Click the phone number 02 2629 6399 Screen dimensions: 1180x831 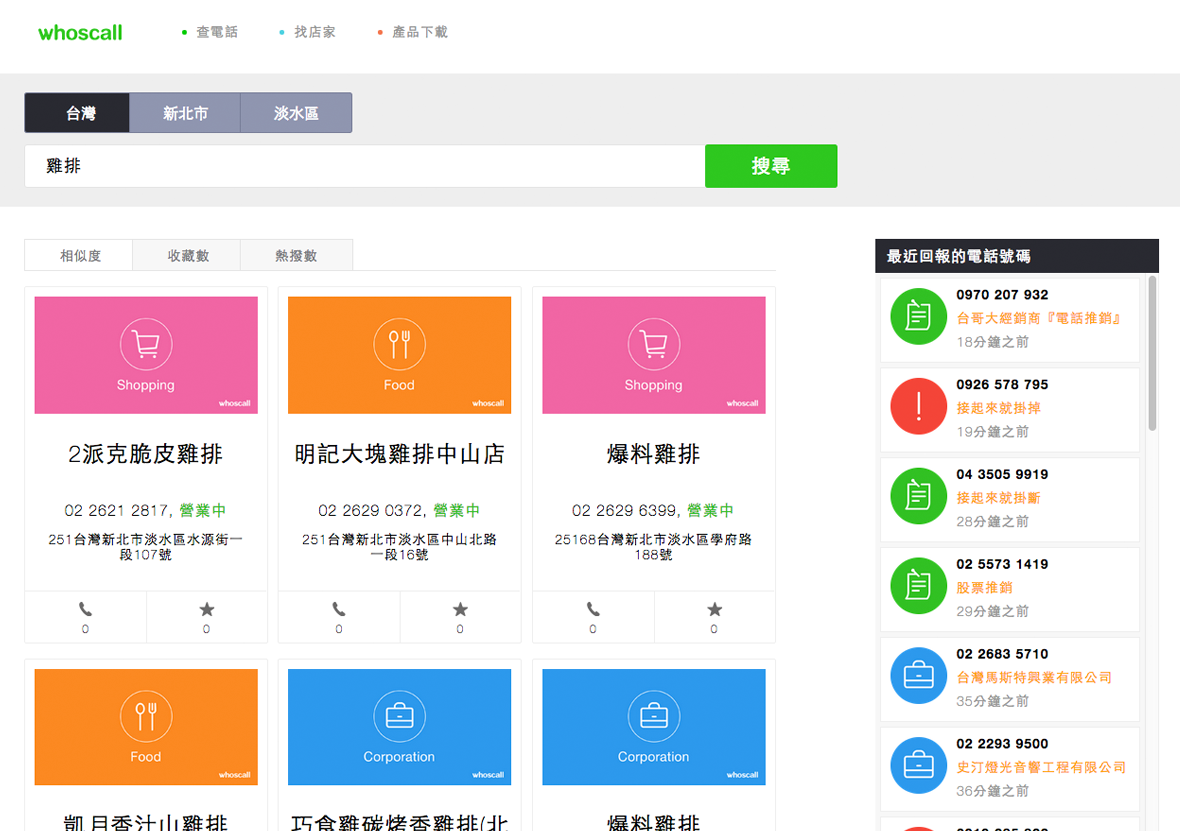625,510
